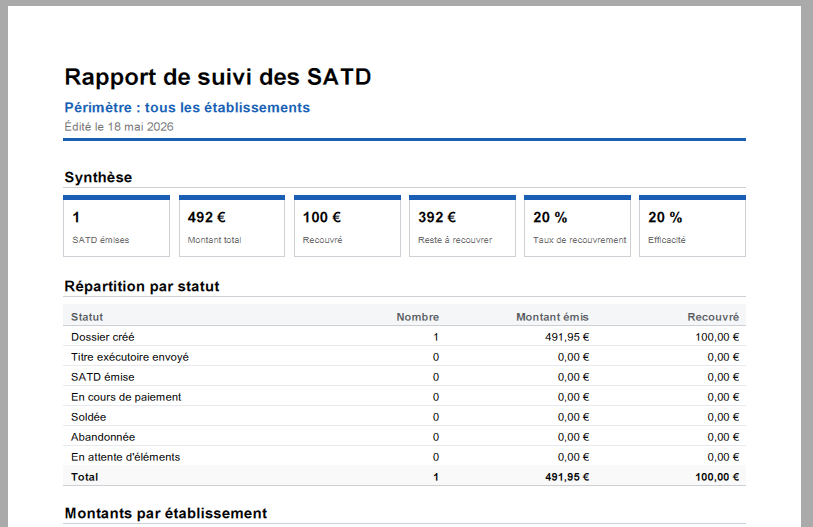813x527 pixels.
Task: Click the 'Nombre' column header
Action: pyautogui.click(x=418, y=317)
